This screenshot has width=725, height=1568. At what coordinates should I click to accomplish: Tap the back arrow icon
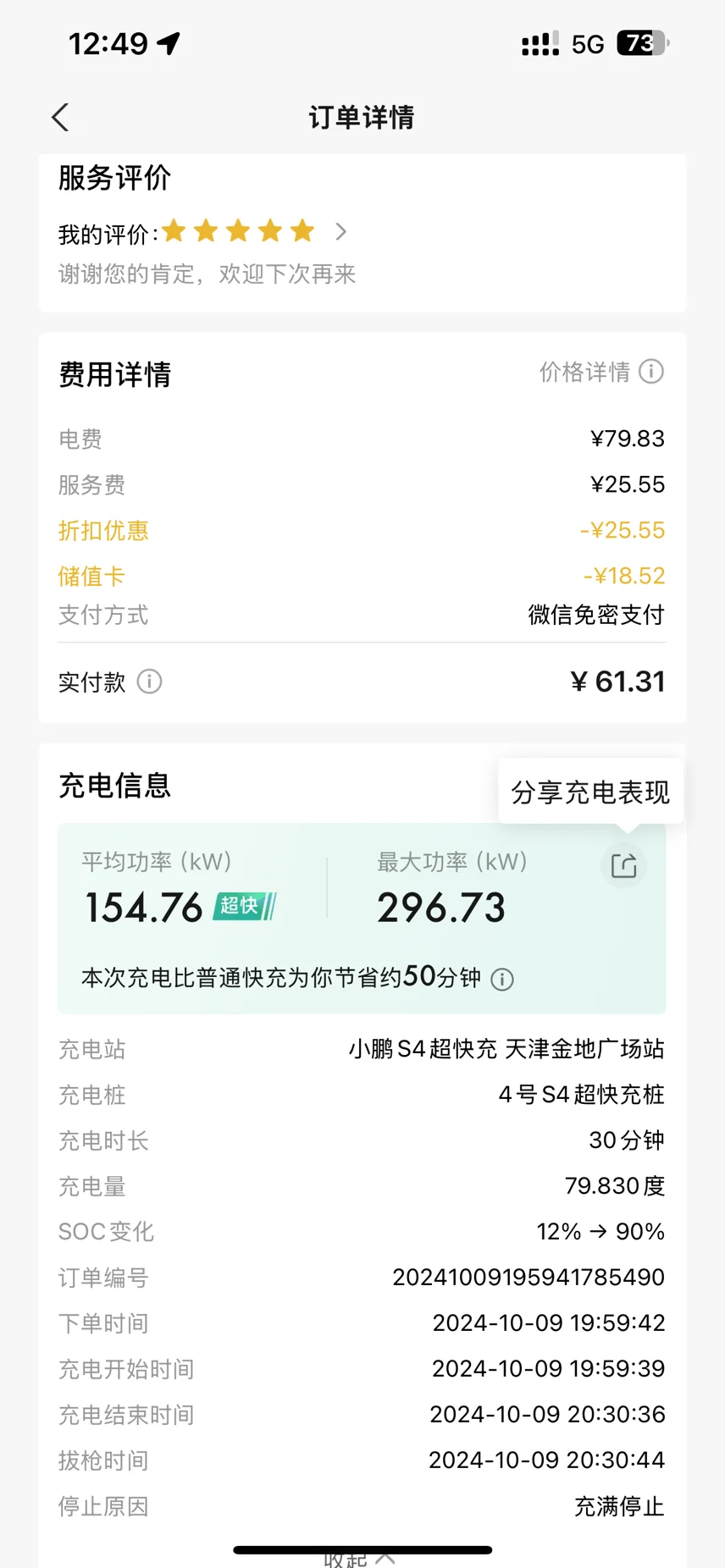[60, 118]
